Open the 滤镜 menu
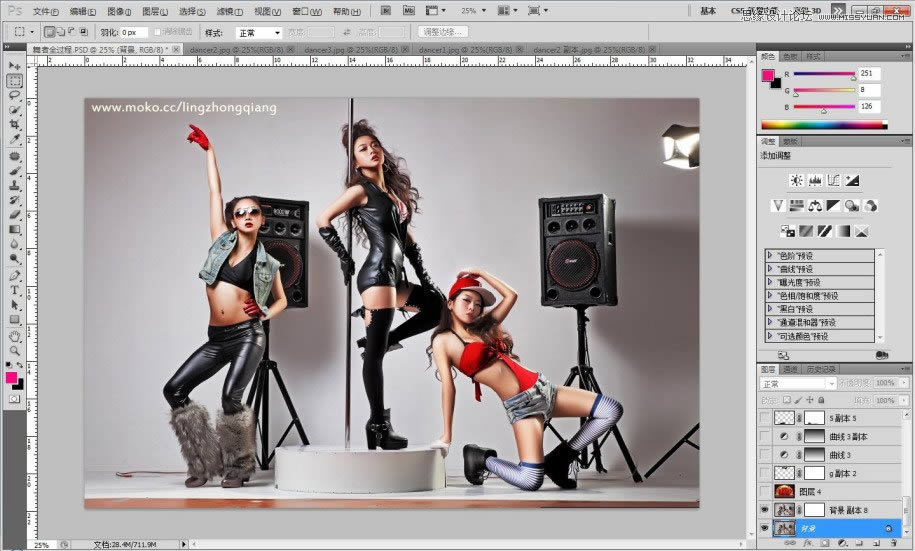This screenshot has height=551, width=915. click(225, 11)
